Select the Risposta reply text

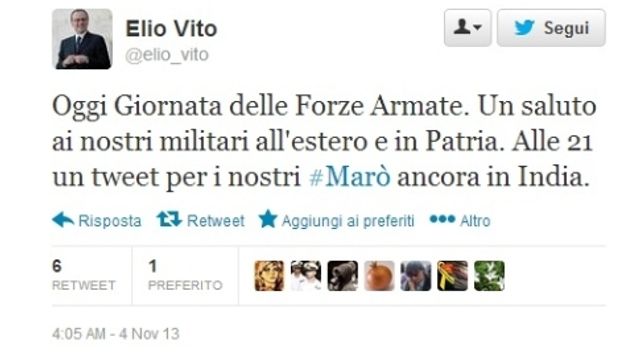tap(110, 221)
